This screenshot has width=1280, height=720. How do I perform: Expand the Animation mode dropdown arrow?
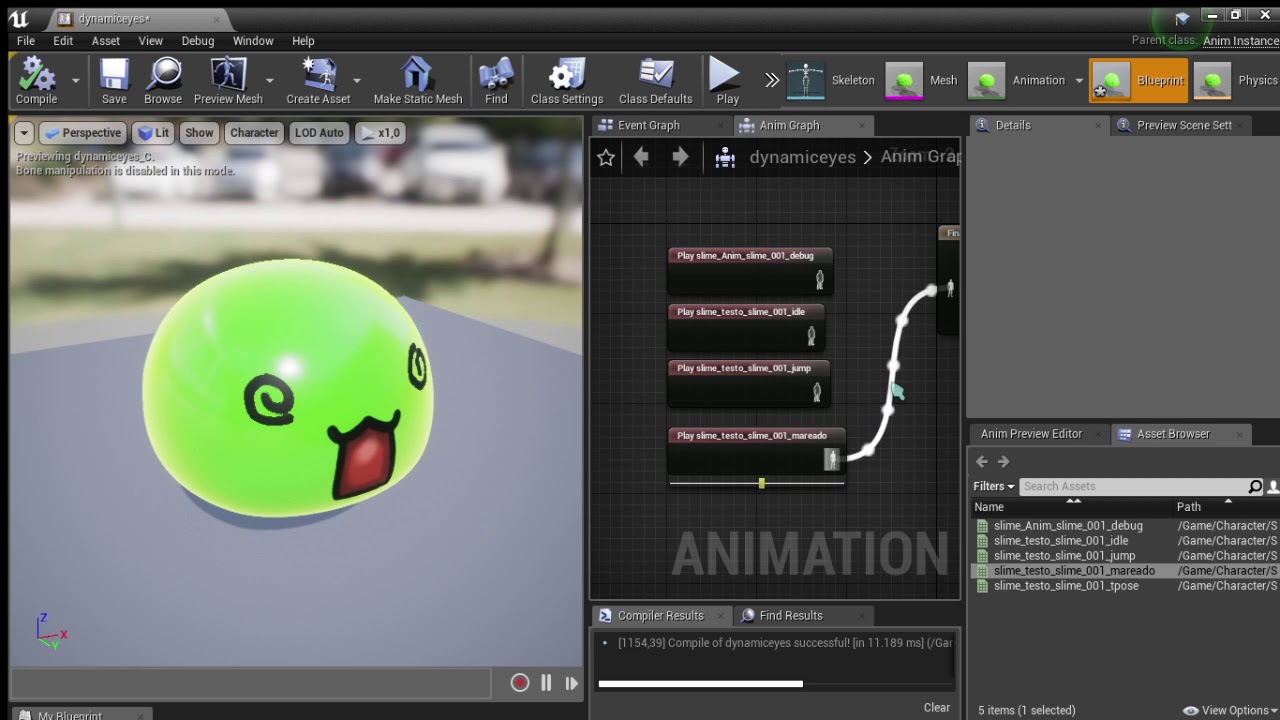click(x=1079, y=81)
